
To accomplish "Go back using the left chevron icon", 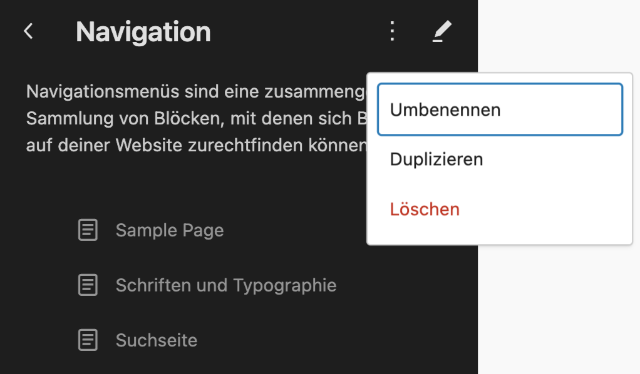I will click(28, 31).
